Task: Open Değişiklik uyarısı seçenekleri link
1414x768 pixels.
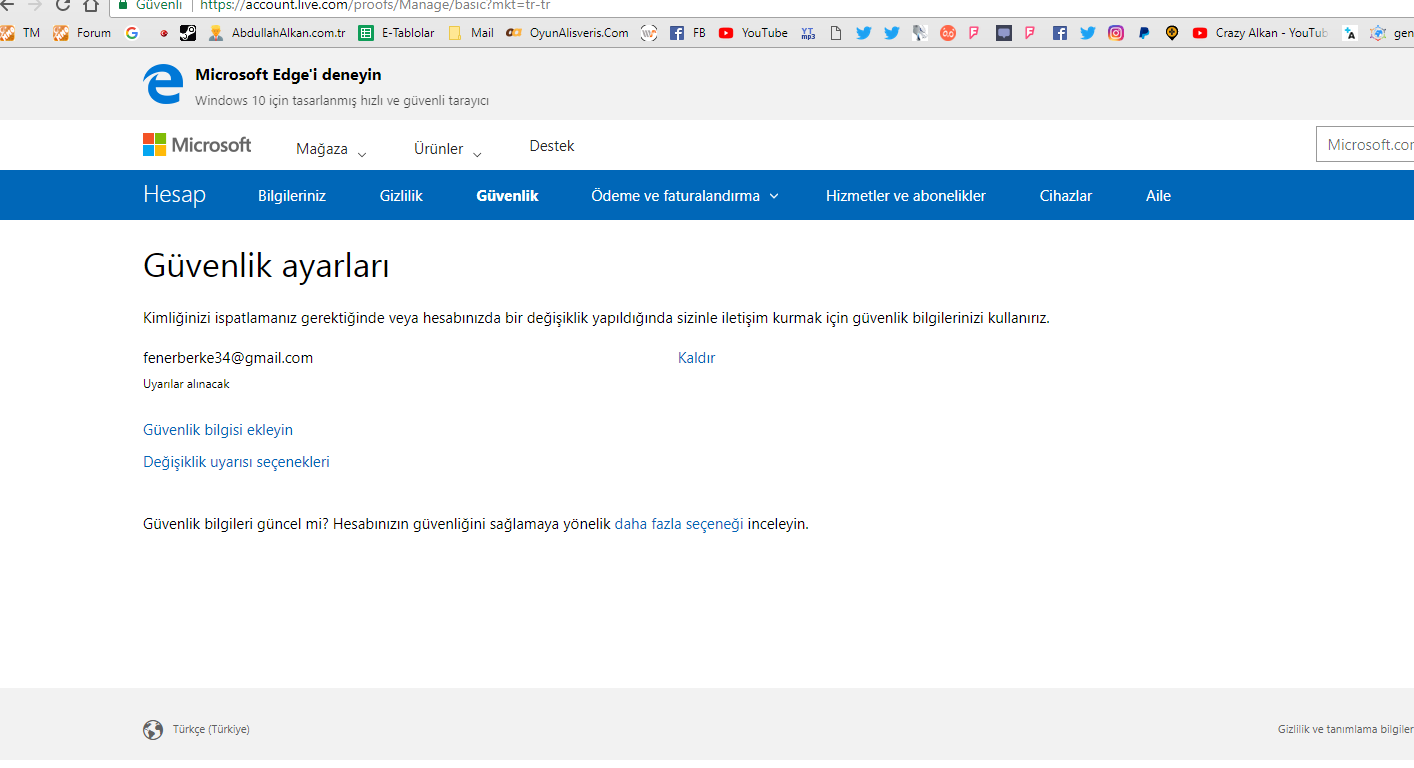Action: [x=236, y=462]
